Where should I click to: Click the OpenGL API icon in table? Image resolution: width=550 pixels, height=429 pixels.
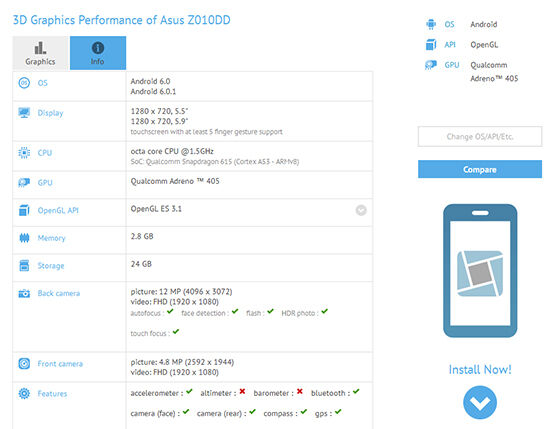click(x=24, y=210)
